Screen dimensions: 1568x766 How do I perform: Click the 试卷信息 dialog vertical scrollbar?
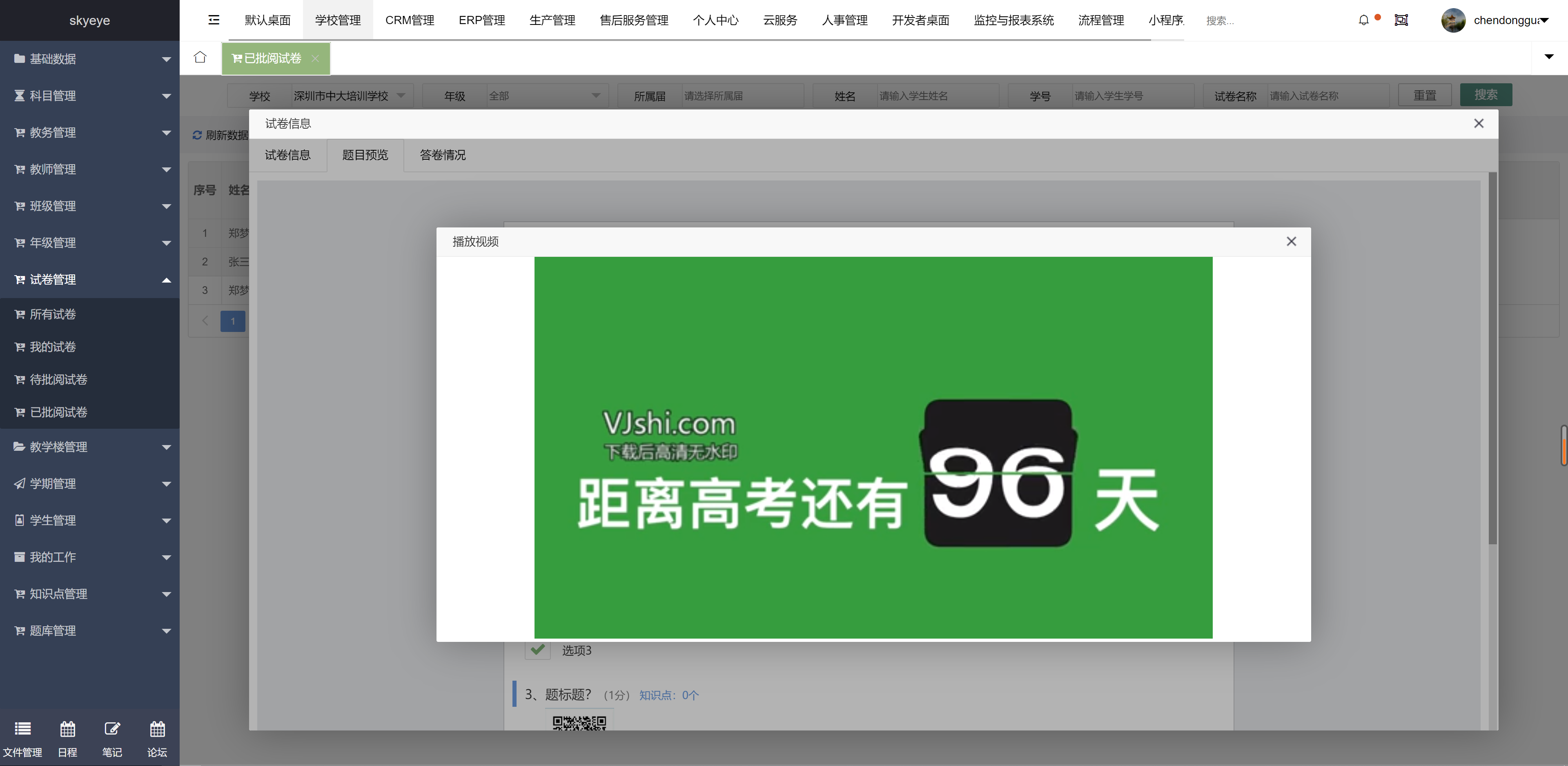point(1492,358)
